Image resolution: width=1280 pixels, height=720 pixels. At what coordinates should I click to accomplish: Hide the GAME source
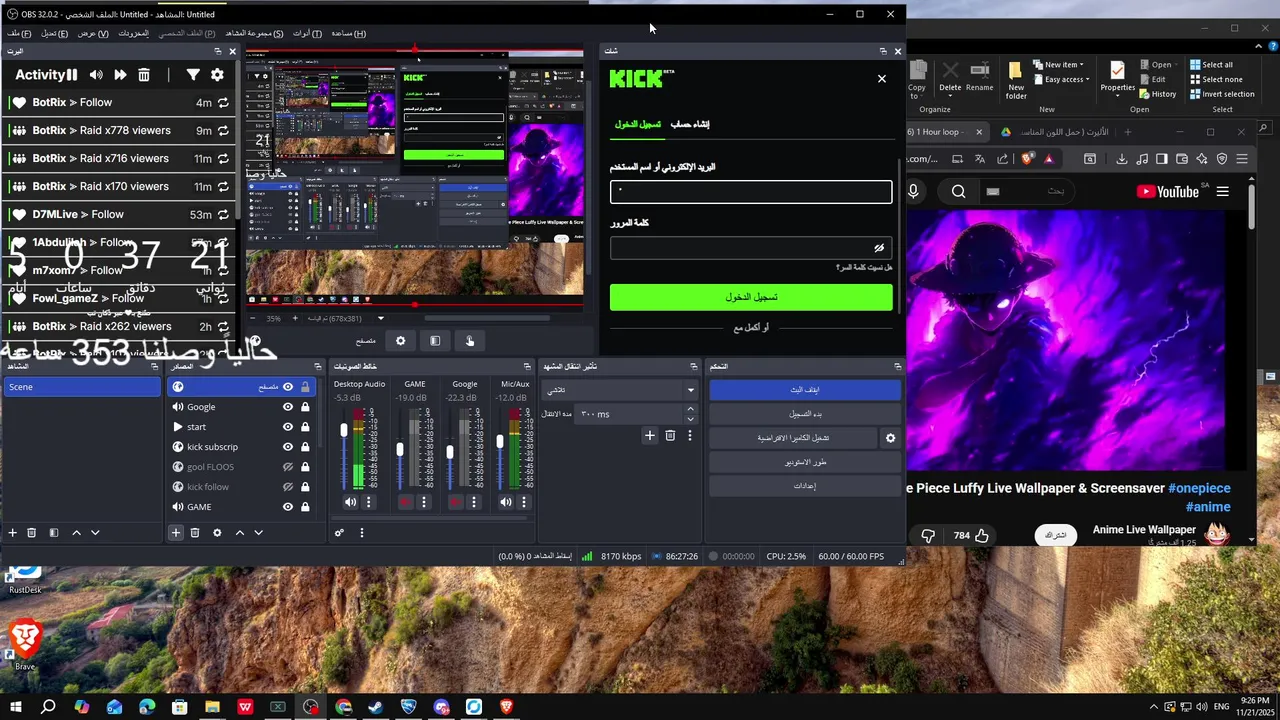pos(288,507)
